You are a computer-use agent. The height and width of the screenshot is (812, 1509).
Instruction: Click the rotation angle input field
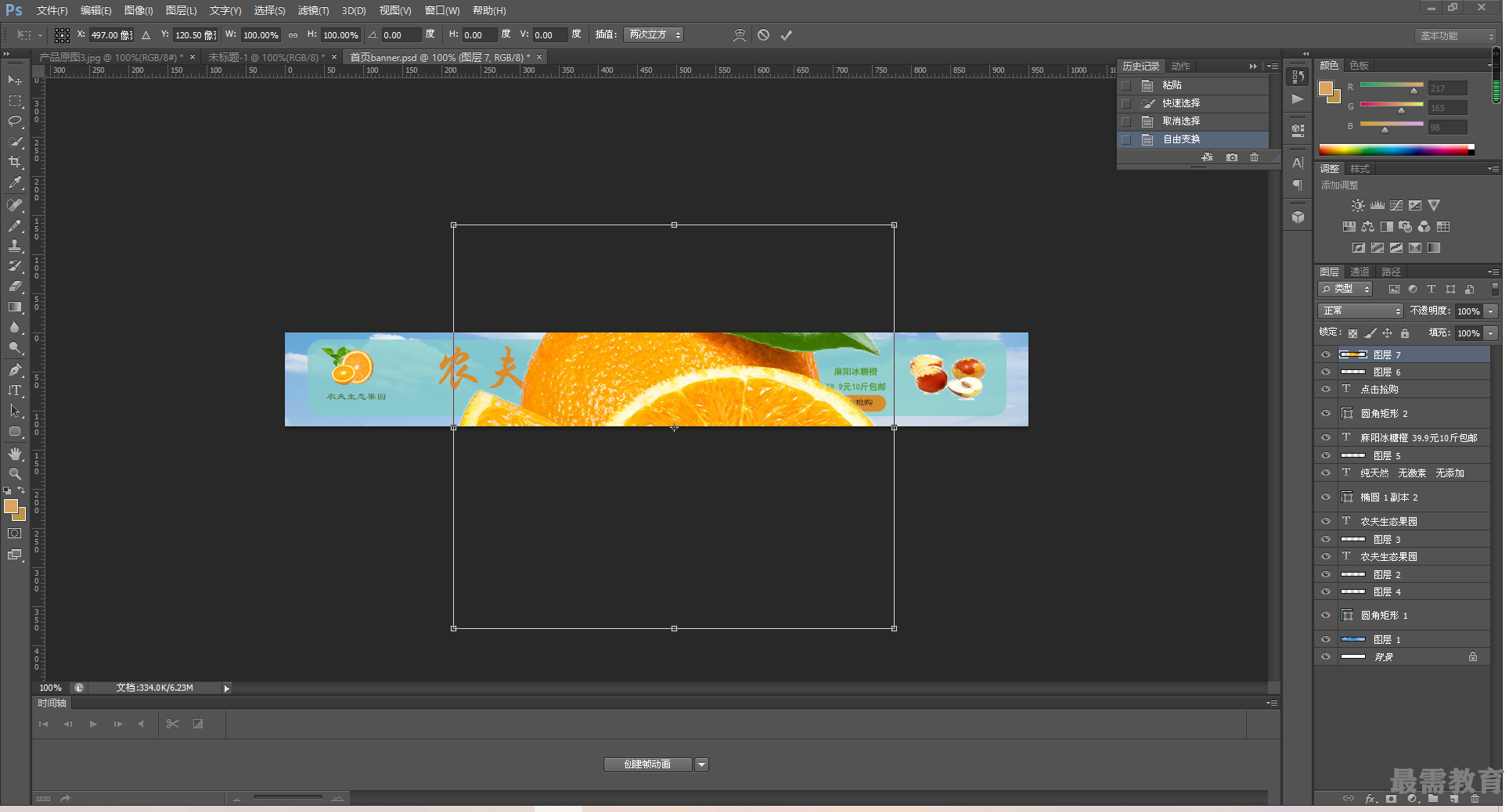coord(400,35)
